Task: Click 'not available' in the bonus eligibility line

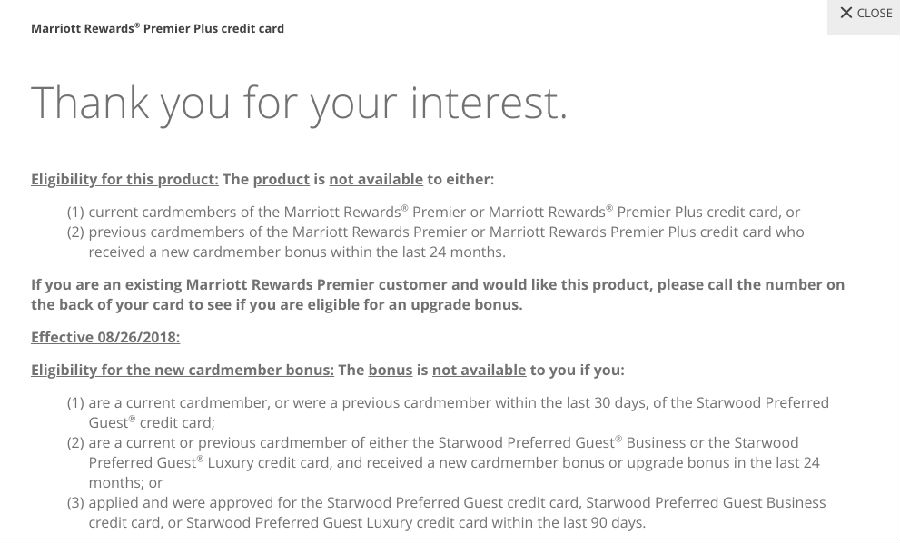Action: tap(479, 370)
